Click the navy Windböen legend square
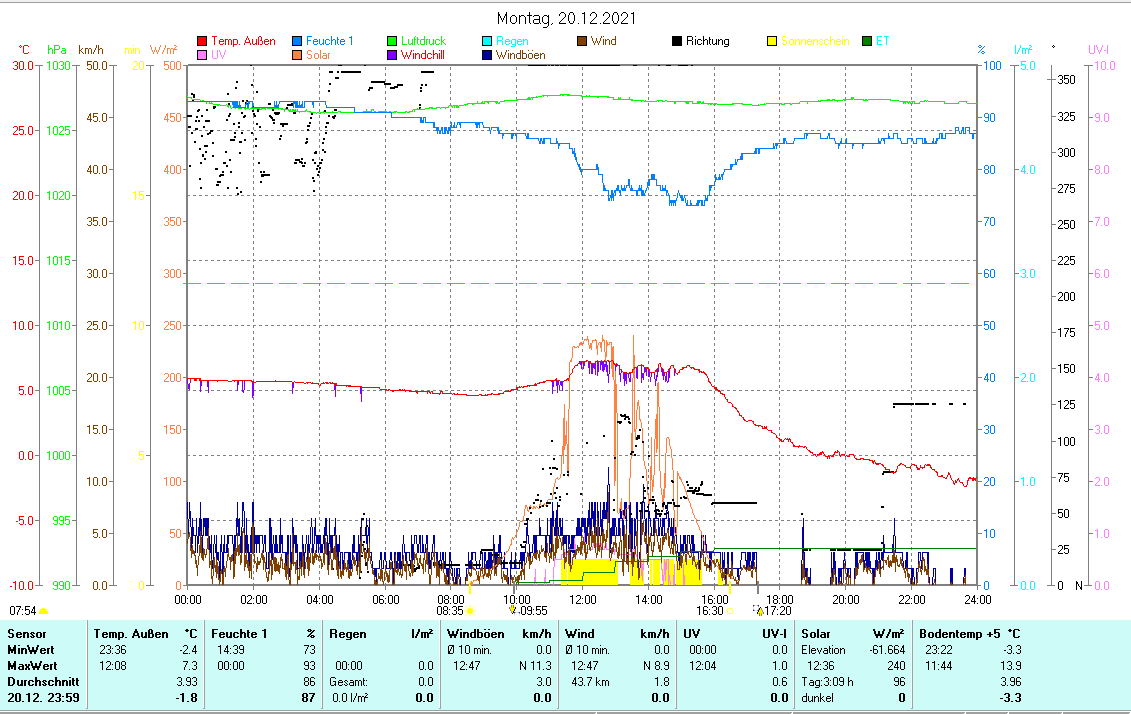Image resolution: width=1131 pixels, height=714 pixels. [488, 55]
